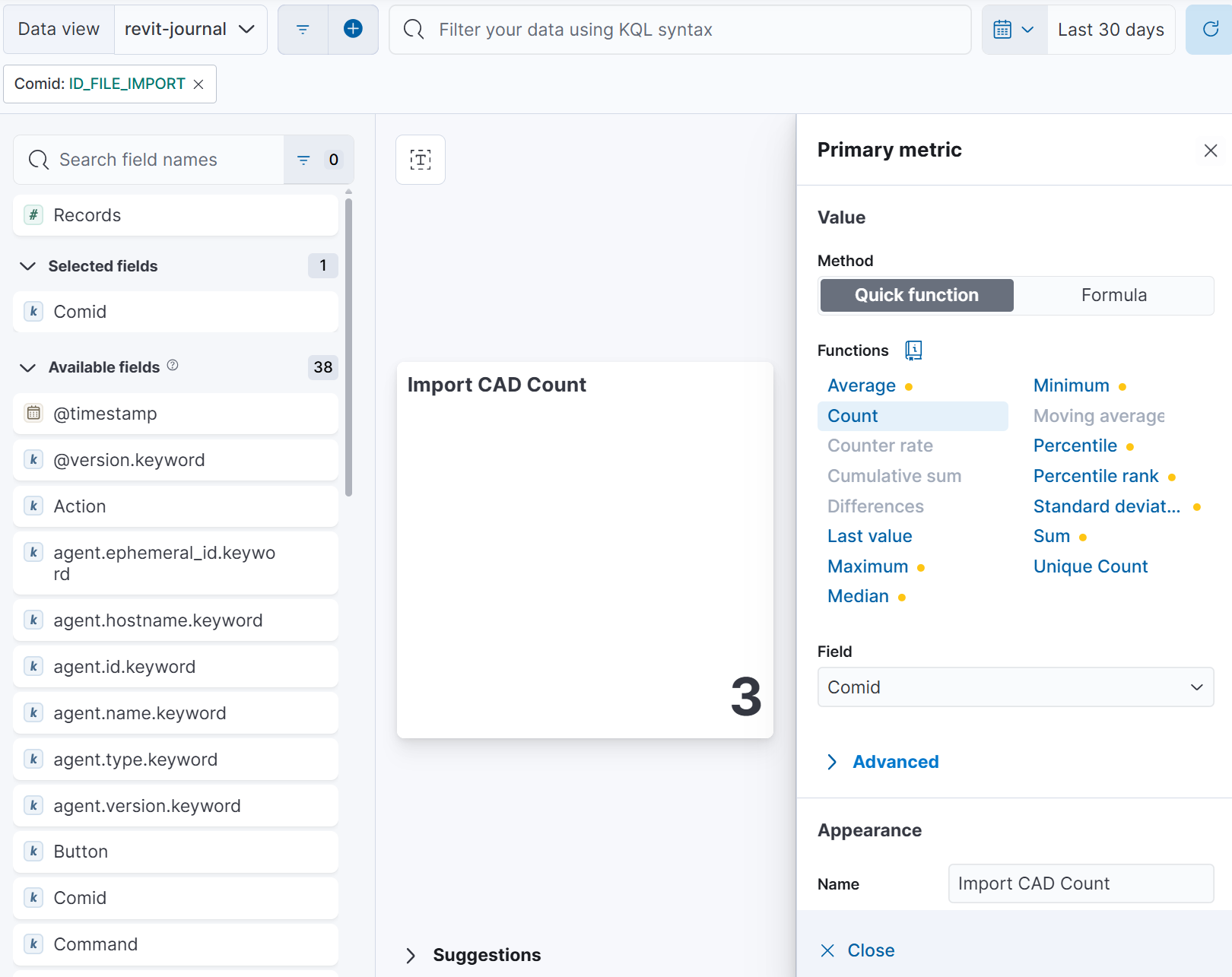1232x977 pixels.
Task: Collapse the Selected fields group
Action: [27, 266]
